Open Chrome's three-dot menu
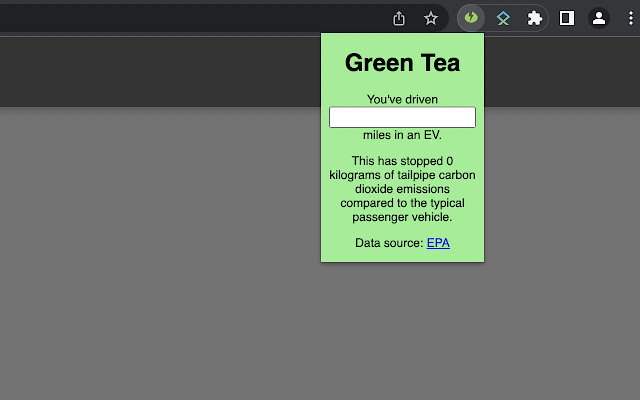 pos(631,18)
